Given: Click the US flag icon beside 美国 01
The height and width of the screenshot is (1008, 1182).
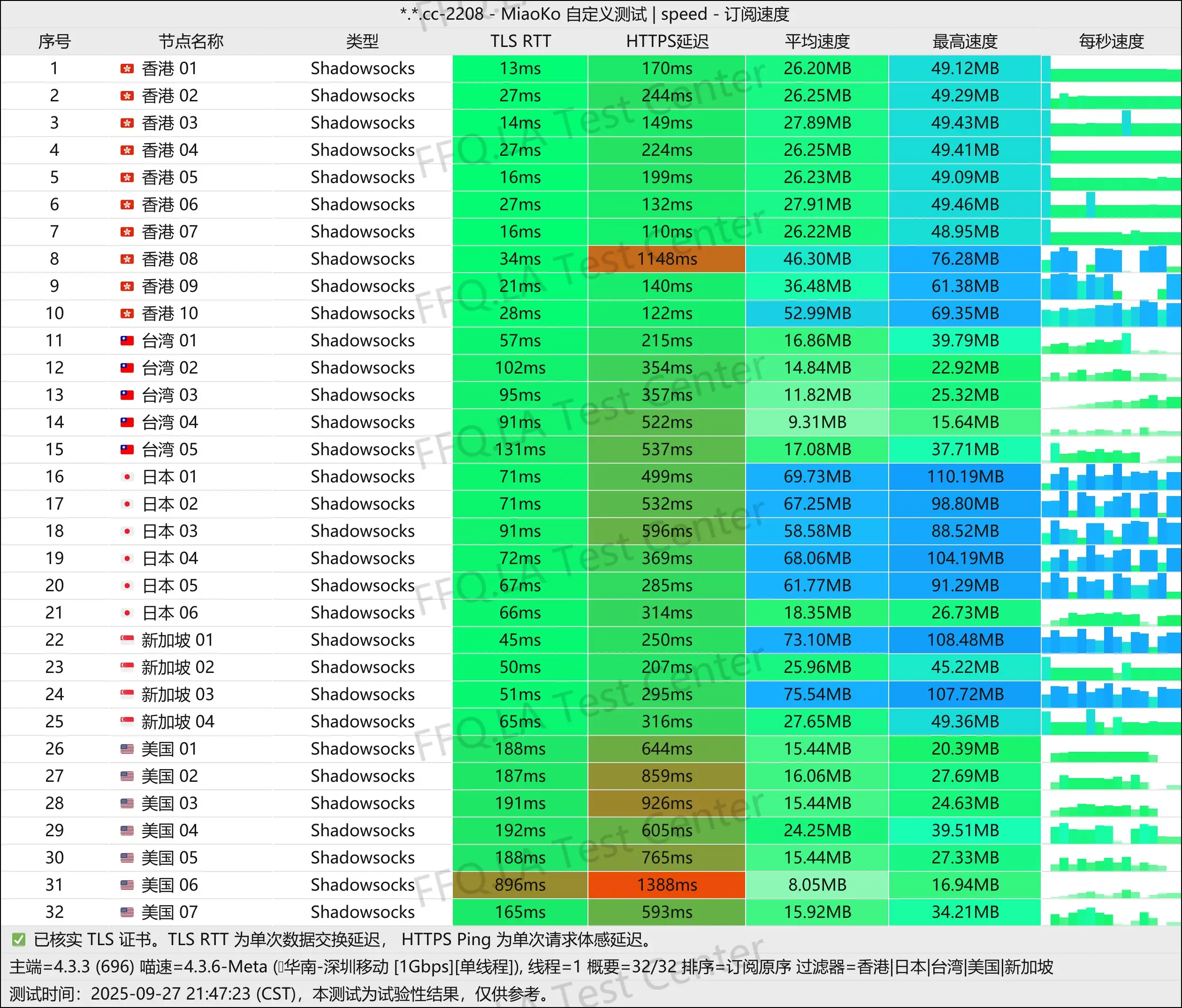Looking at the screenshot, I should (127, 749).
